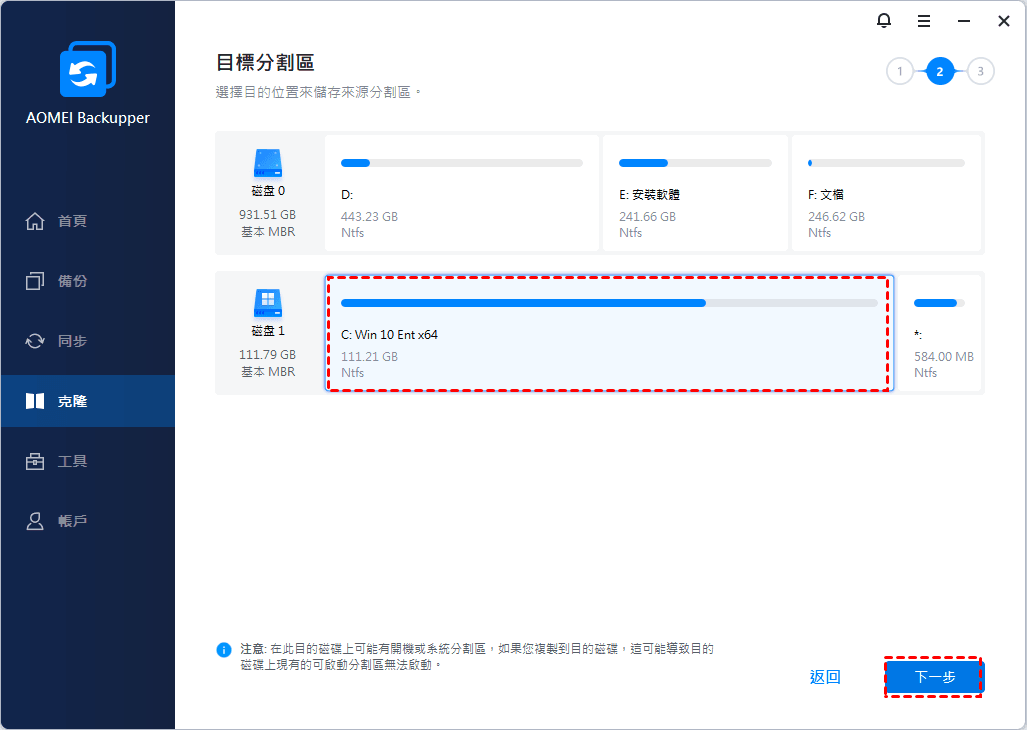The height and width of the screenshot is (730, 1027).
Task: Open the 備份 sidebar item
Action: 88,281
